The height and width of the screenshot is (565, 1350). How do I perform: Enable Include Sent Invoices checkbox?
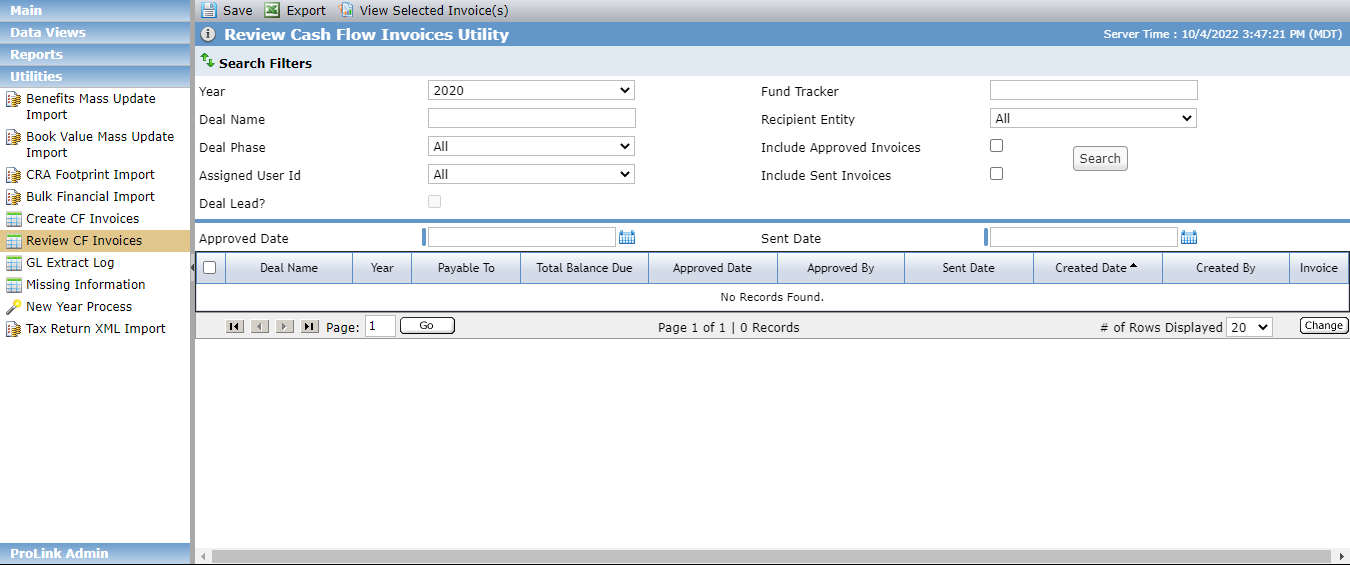[996, 174]
